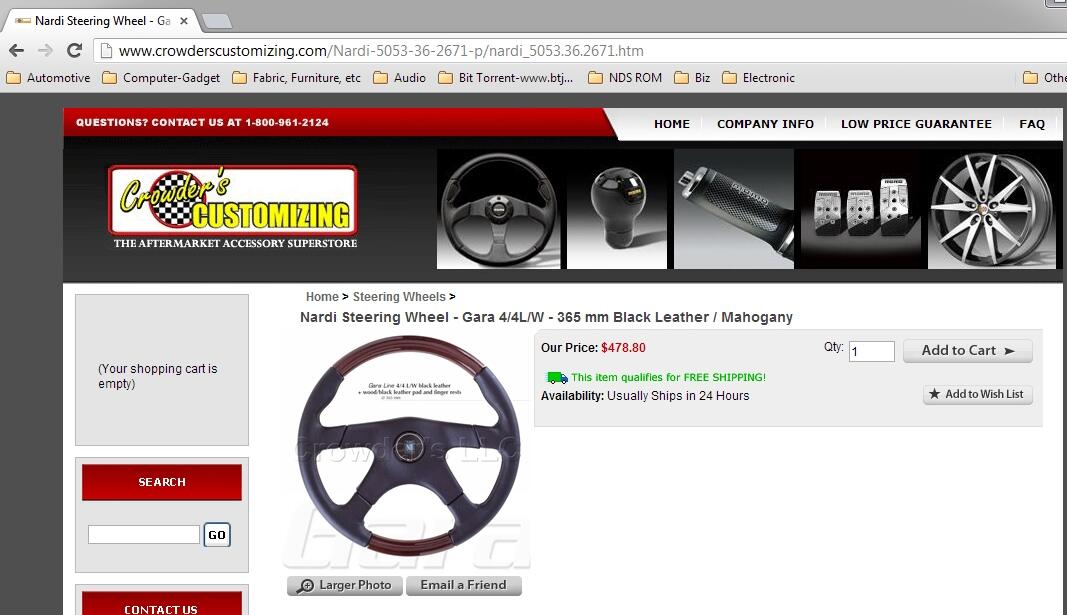Click the CONTACT US sidebar header
Viewport: 1067px width, 615px height.
point(162,604)
